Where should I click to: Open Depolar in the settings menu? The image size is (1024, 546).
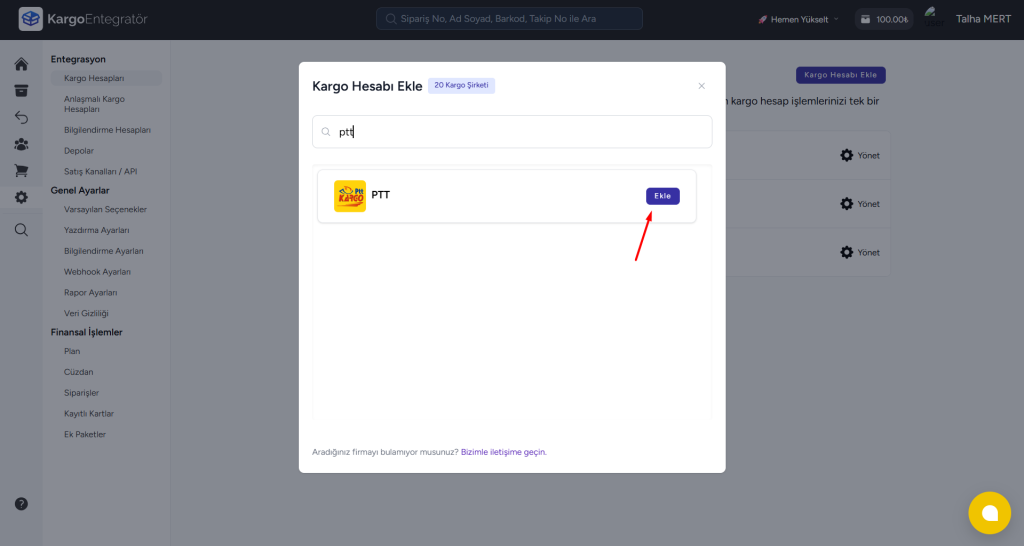click(79, 151)
